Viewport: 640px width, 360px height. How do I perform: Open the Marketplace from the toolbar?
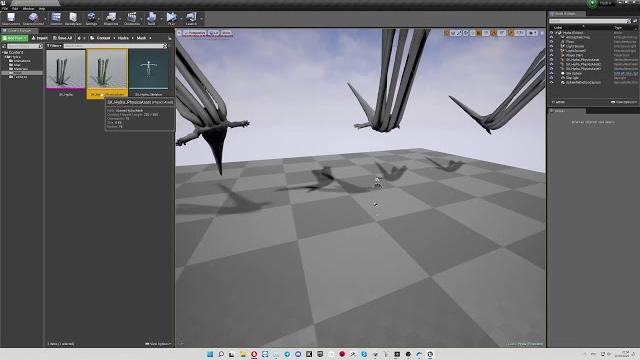(x=73, y=18)
